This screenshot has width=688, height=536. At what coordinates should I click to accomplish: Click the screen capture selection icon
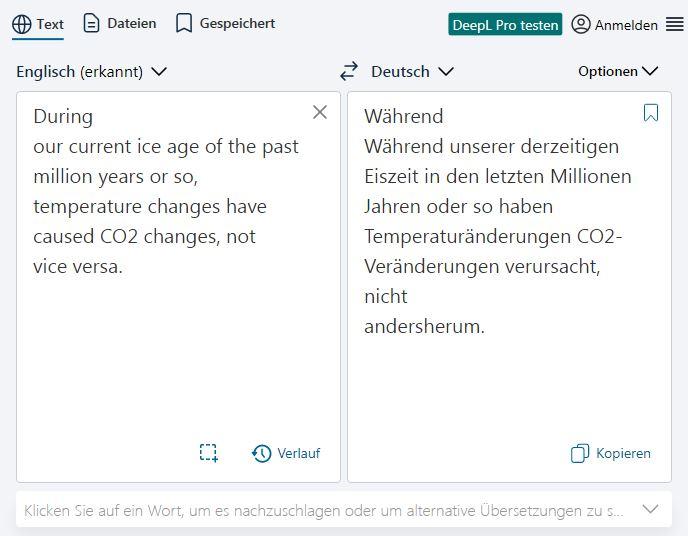(x=208, y=453)
